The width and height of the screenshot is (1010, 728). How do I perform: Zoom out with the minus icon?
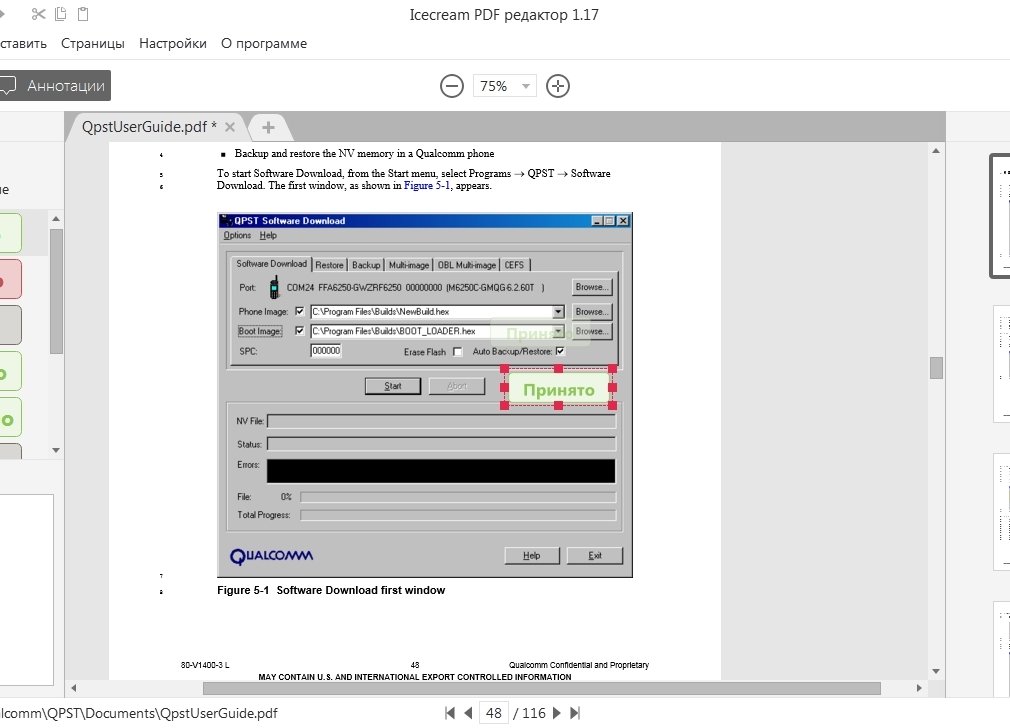pos(452,86)
